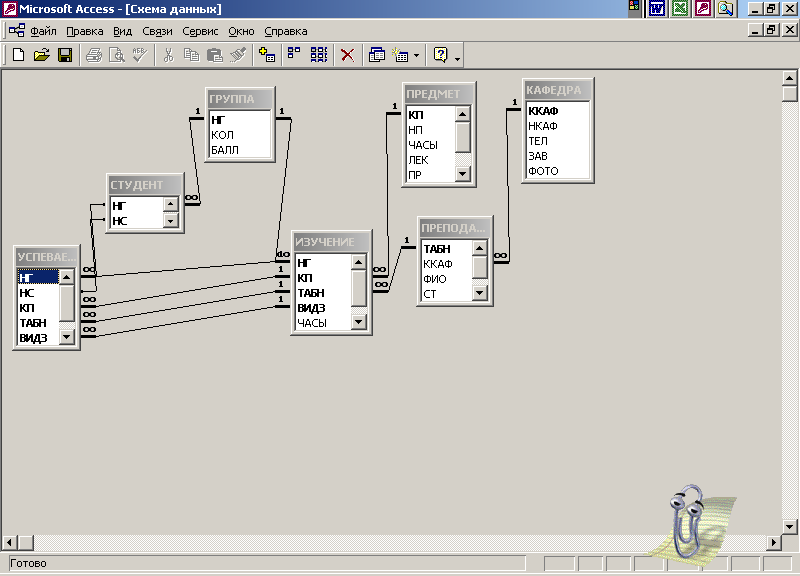Click main window vertical scrollbar down arrow
This screenshot has height=576, width=800.
point(789,527)
